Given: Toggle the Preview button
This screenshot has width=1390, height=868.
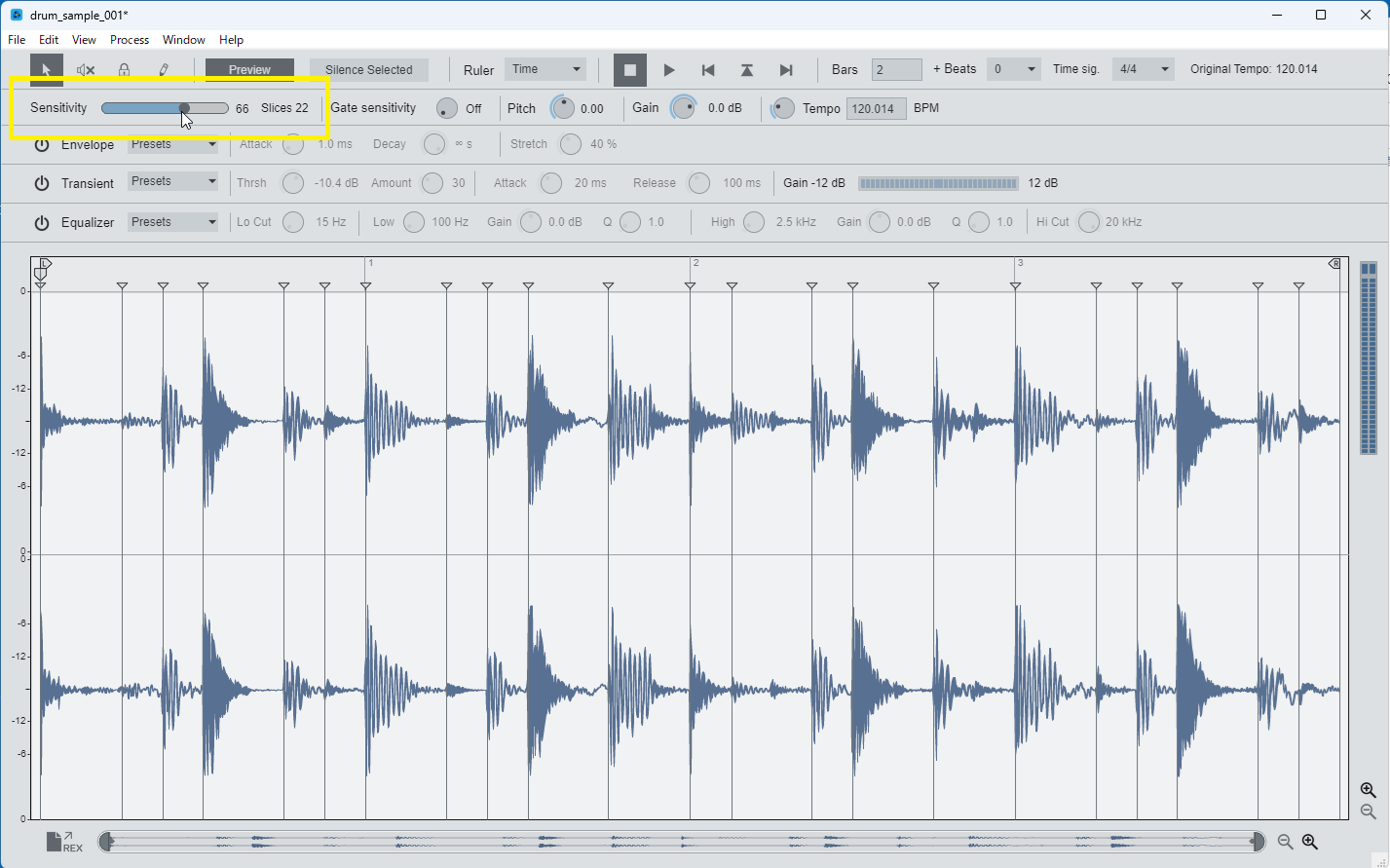Looking at the screenshot, I should click(249, 70).
